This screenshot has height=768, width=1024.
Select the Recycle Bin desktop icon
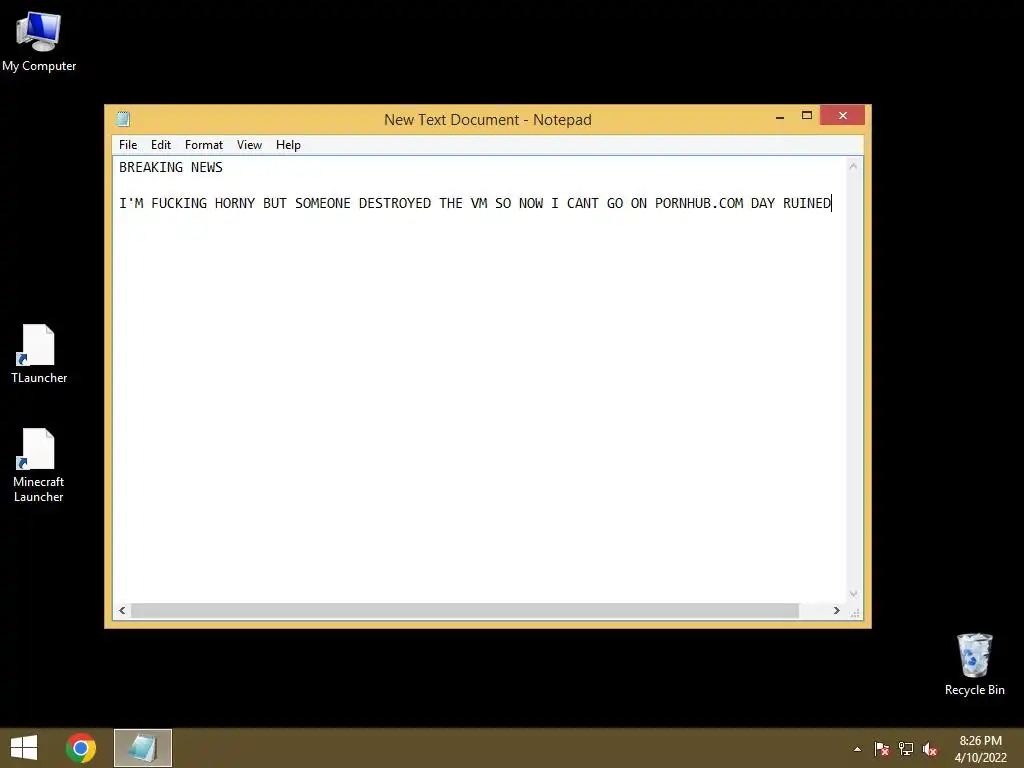point(974,664)
